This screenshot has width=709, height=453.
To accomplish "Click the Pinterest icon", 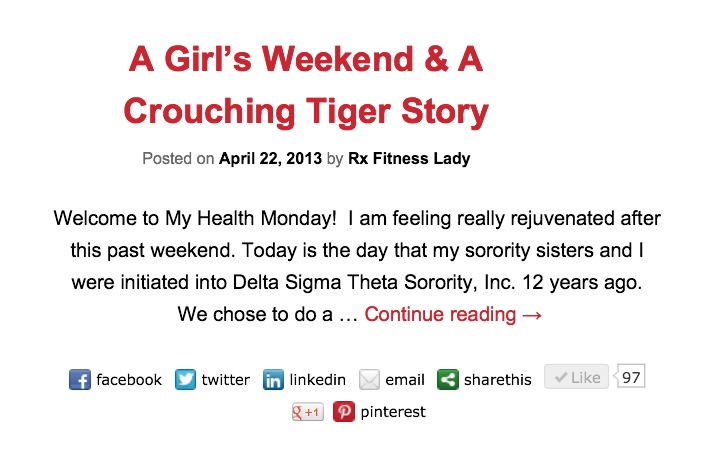I will coord(344,411).
